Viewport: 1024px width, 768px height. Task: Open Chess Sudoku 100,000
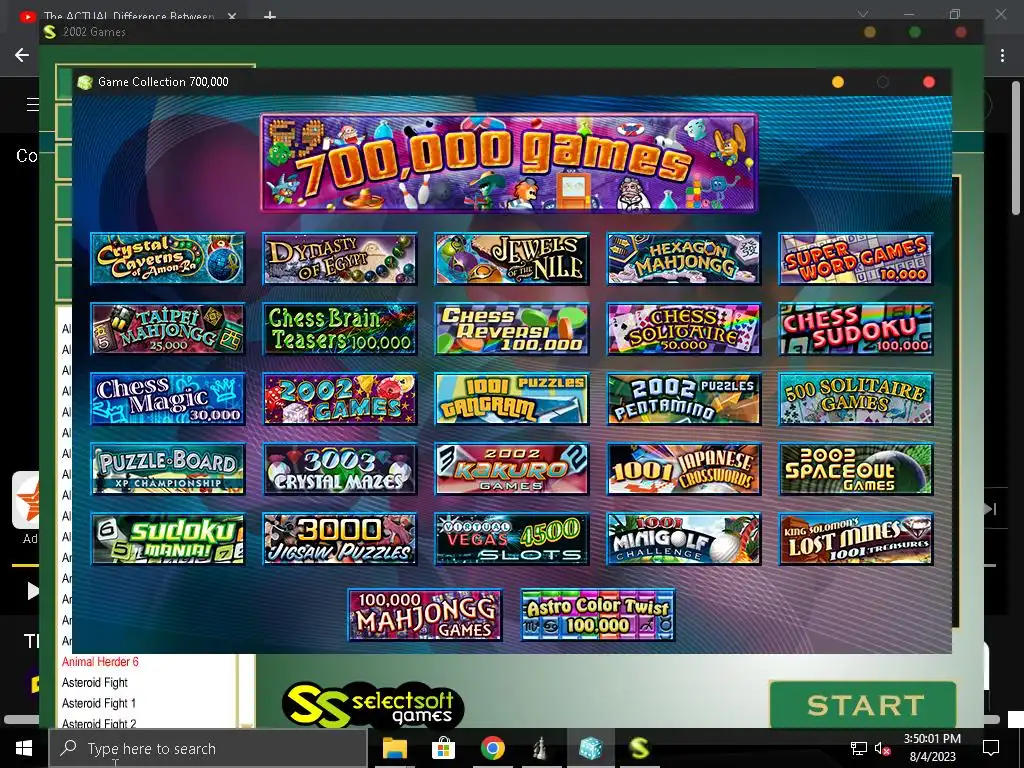pos(856,328)
